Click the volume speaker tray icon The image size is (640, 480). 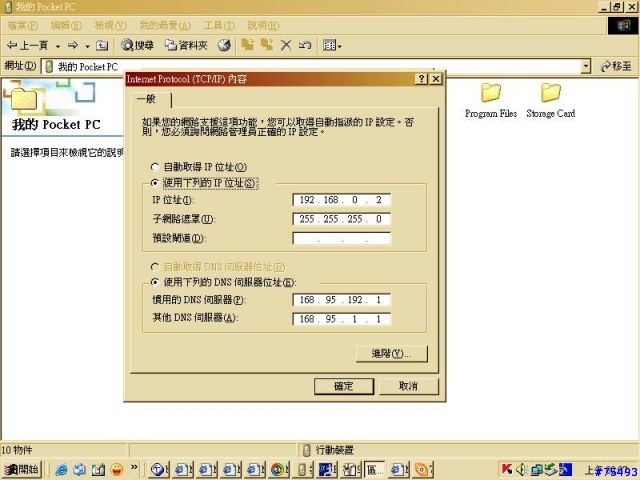[521, 469]
